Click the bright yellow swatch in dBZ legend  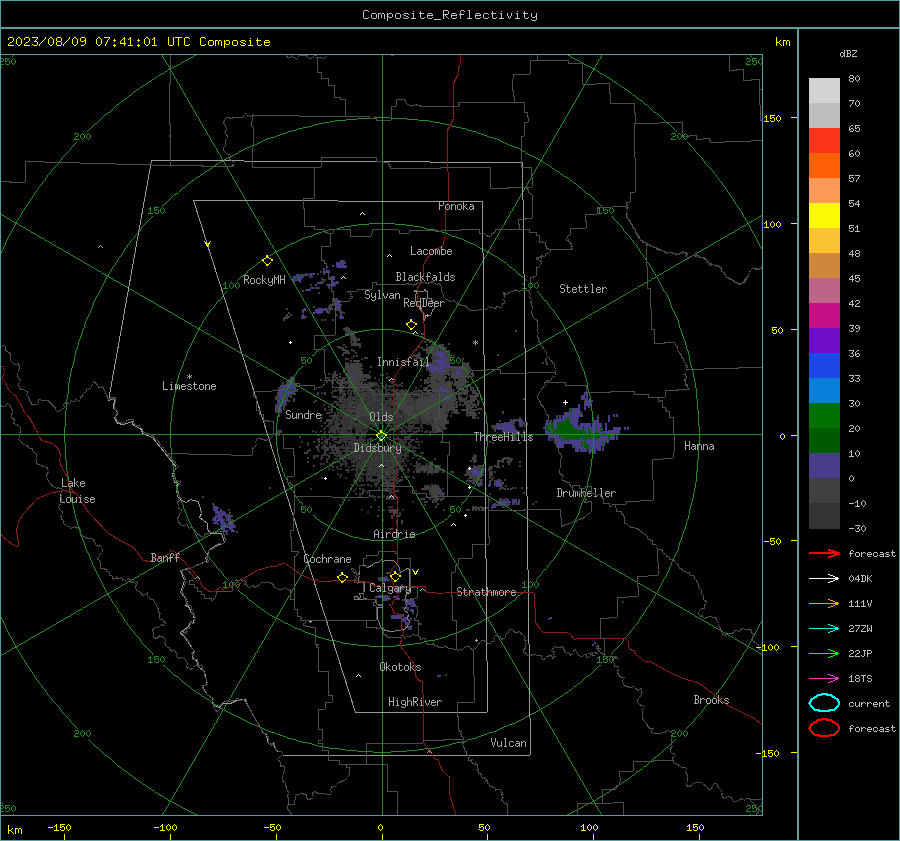click(x=824, y=216)
